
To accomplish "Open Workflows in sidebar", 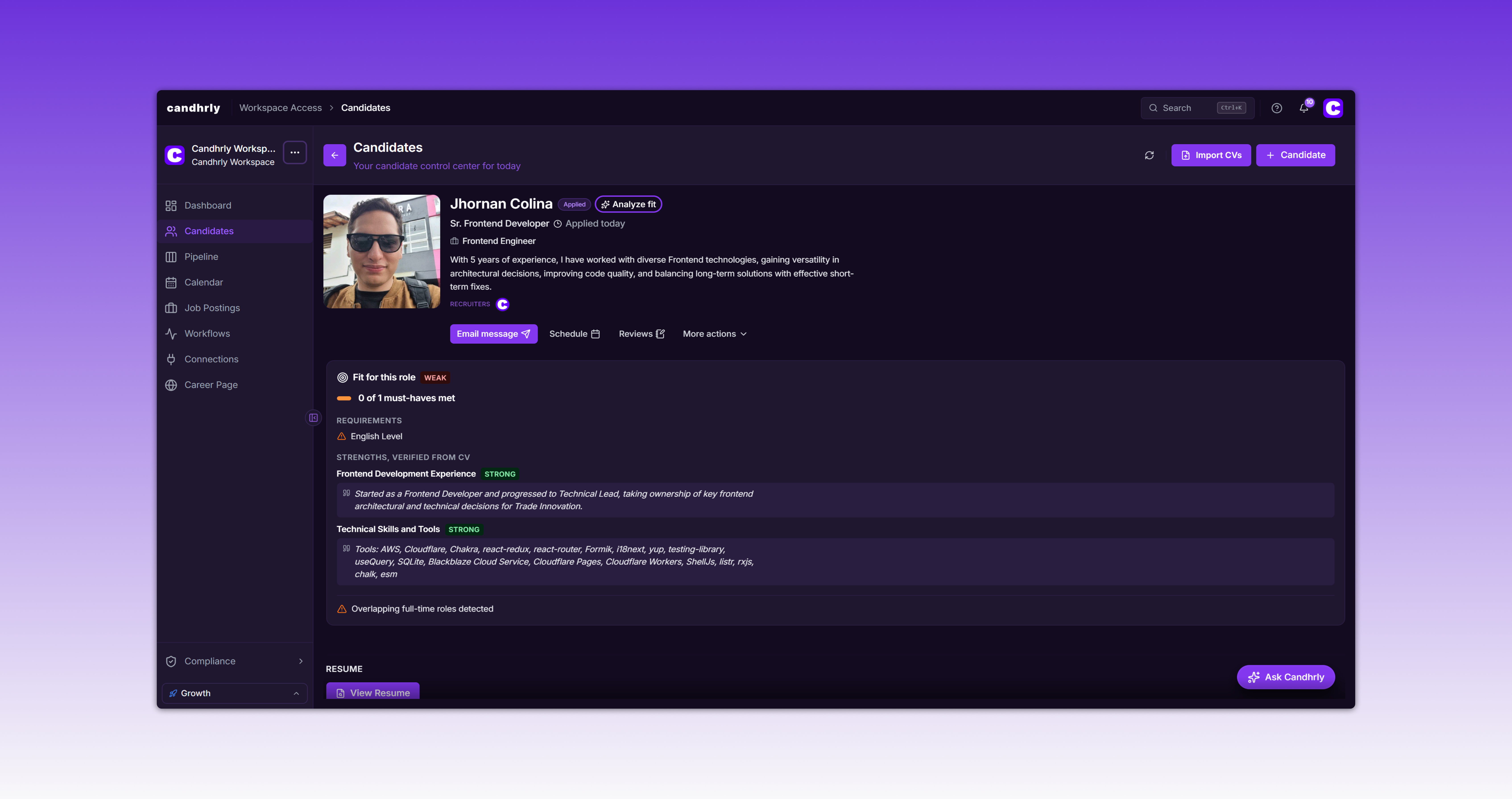I will (x=235, y=333).
